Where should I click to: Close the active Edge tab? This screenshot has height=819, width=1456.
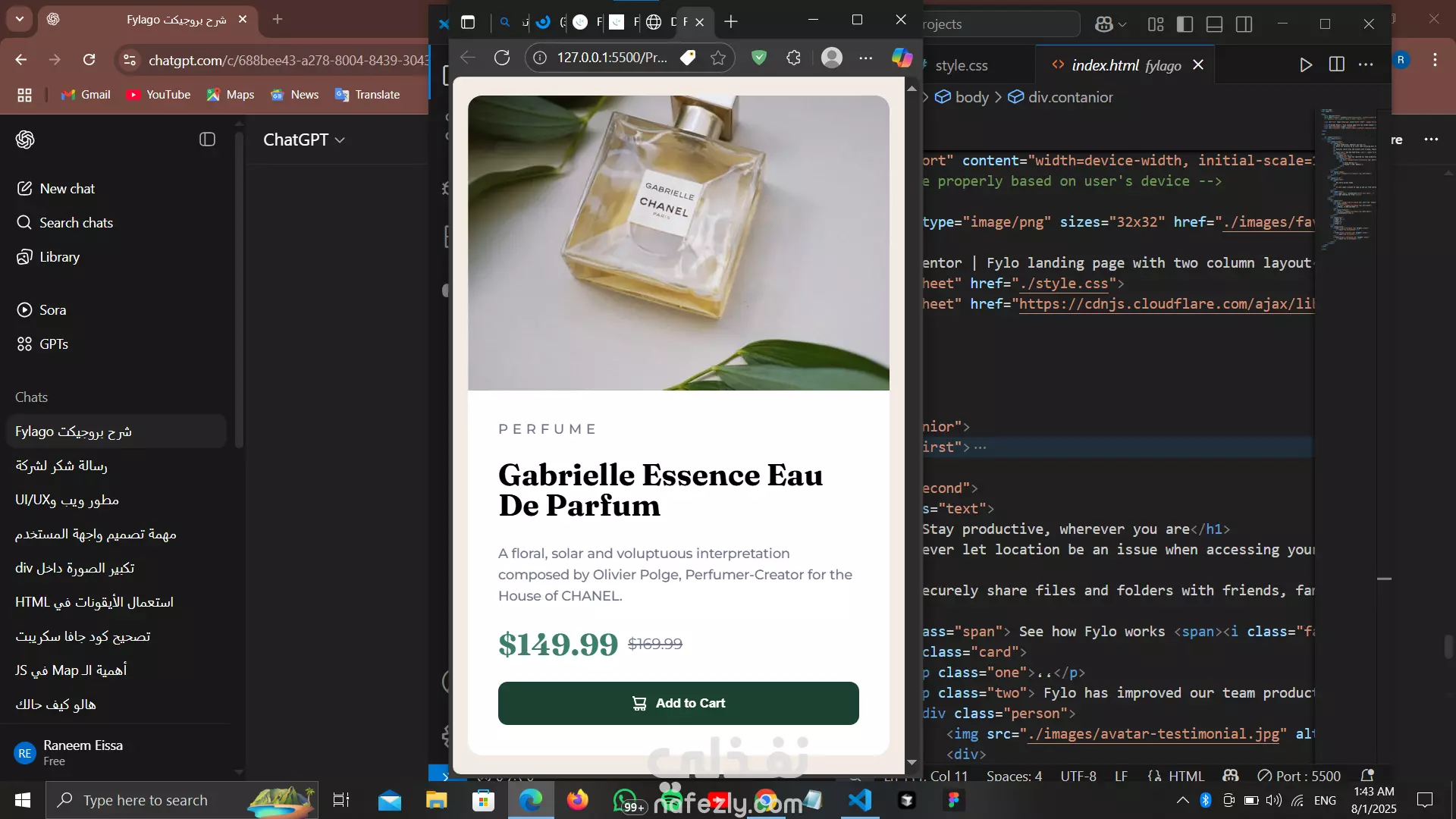tap(699, 22)
